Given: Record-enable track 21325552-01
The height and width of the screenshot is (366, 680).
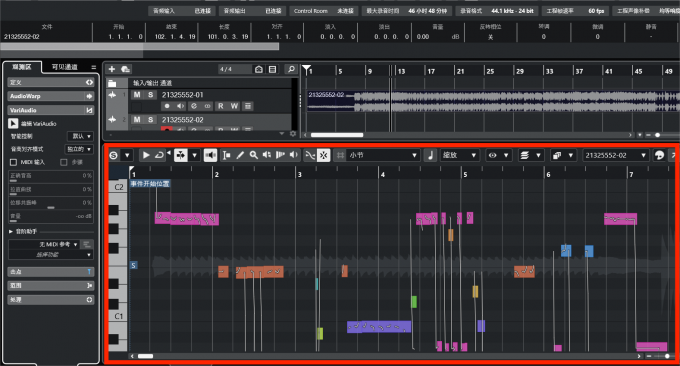Looking at the screenshot, I should [x=167, y=106].
